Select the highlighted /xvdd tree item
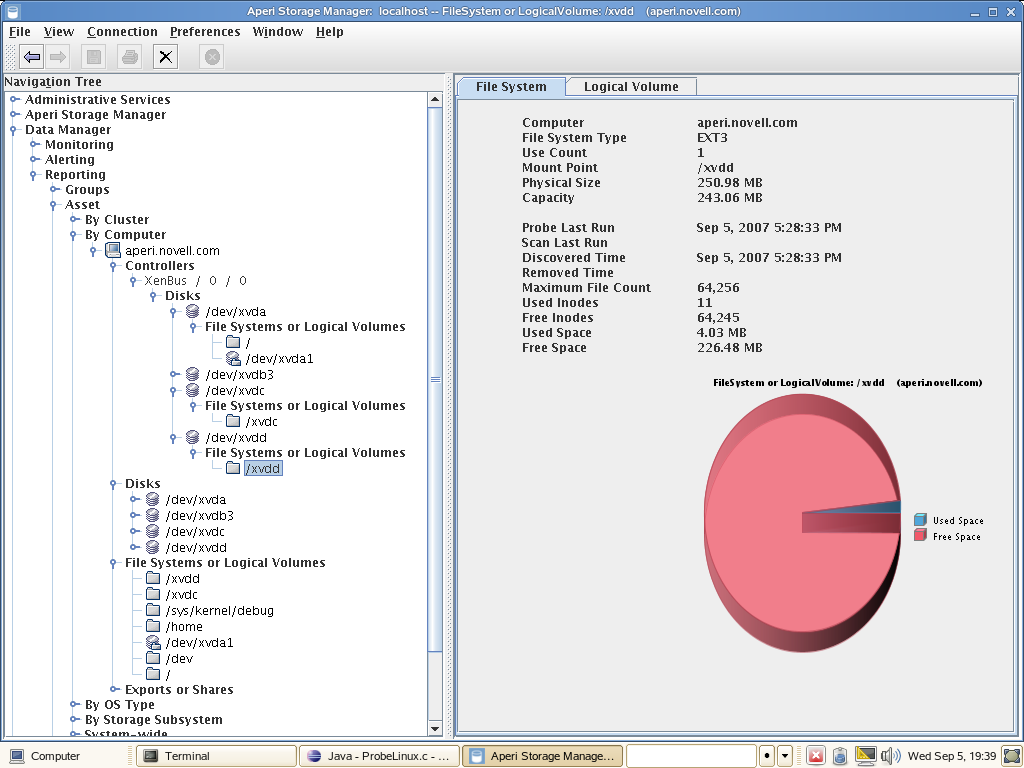The image size is (1024, 768). point(263,468)
